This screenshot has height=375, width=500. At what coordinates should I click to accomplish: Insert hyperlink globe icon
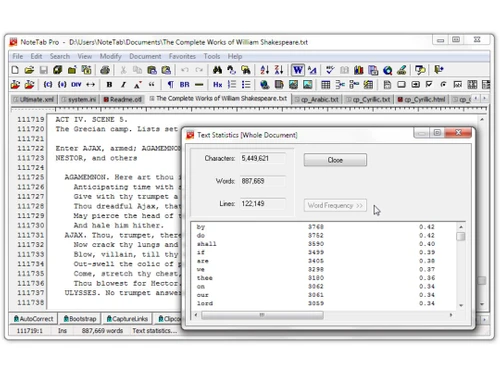pyautogui.click(x=265, y=85)
